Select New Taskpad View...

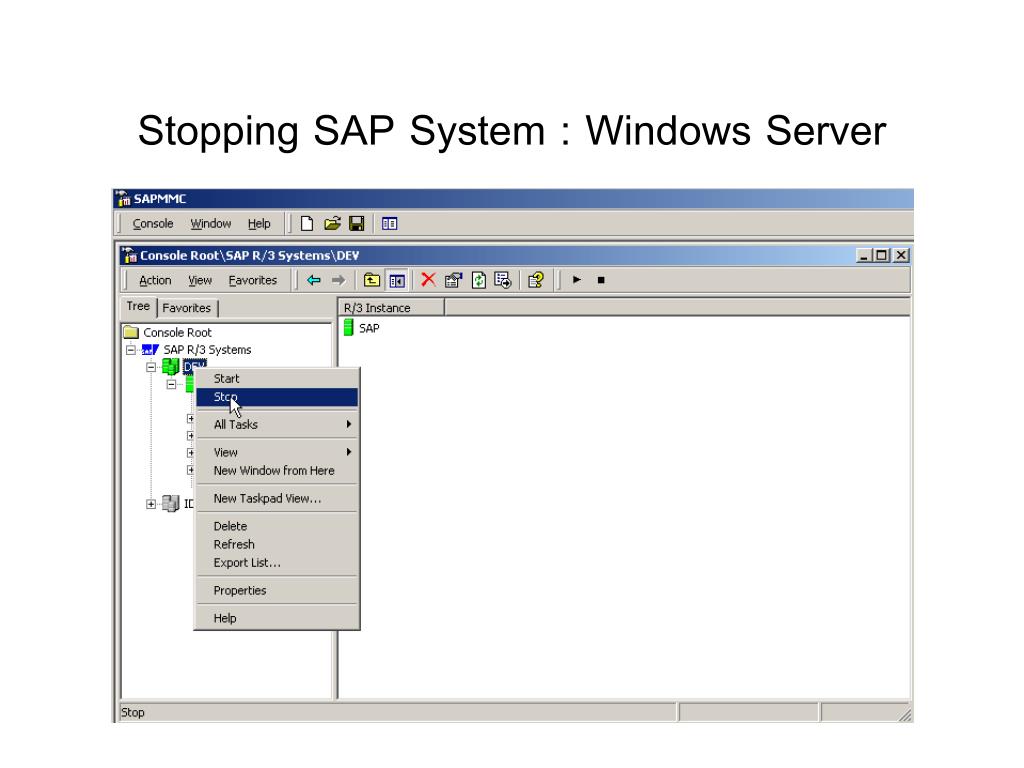(x=277, y=498)
